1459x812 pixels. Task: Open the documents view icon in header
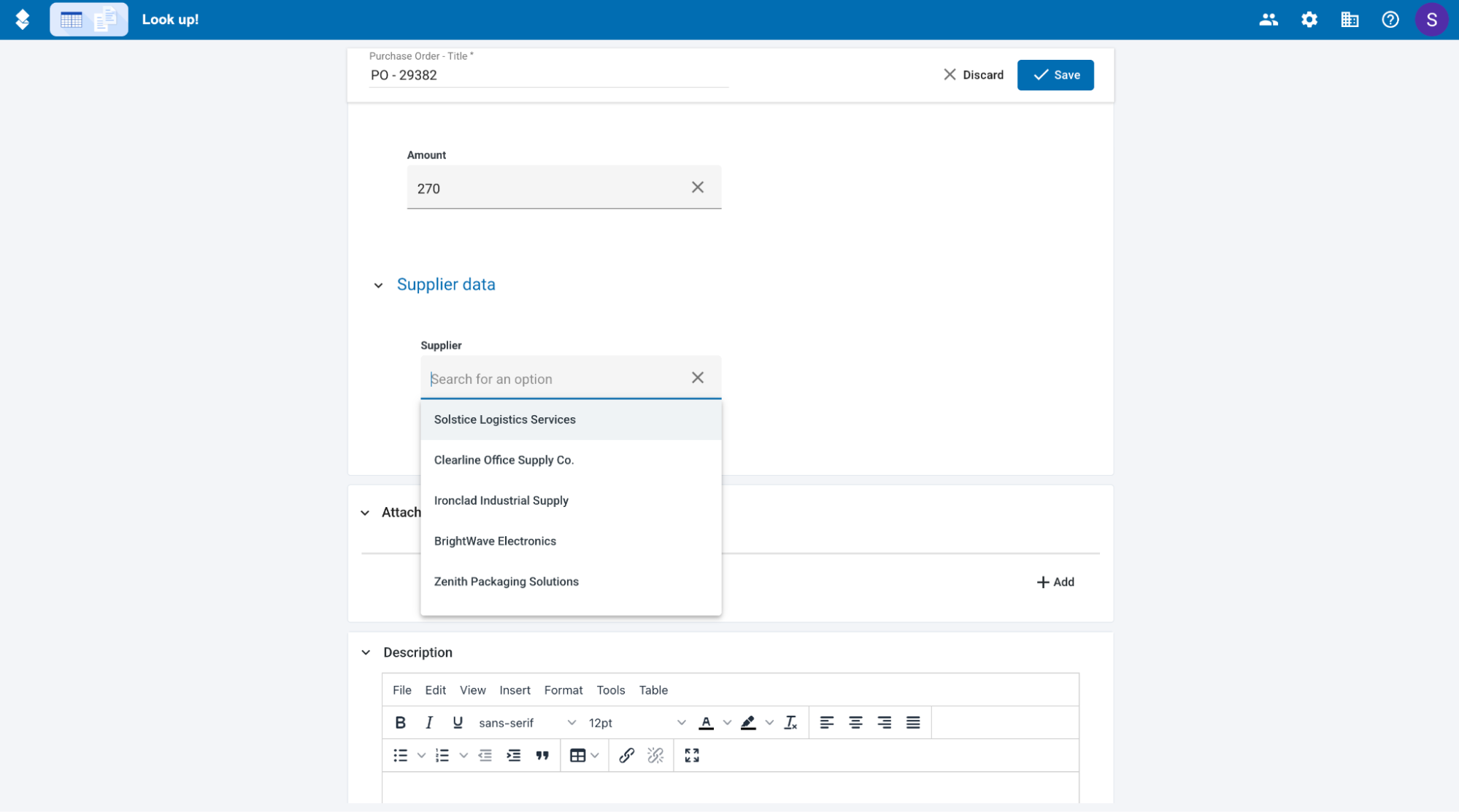click(106, 20)
